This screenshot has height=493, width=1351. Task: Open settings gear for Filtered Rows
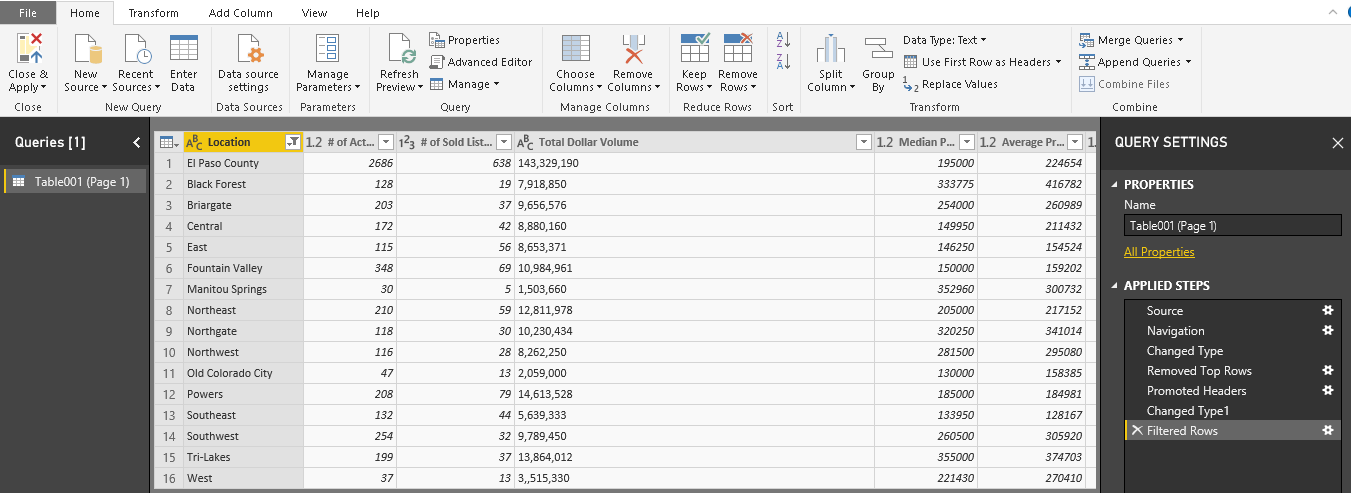click(x=1328, y=431)
